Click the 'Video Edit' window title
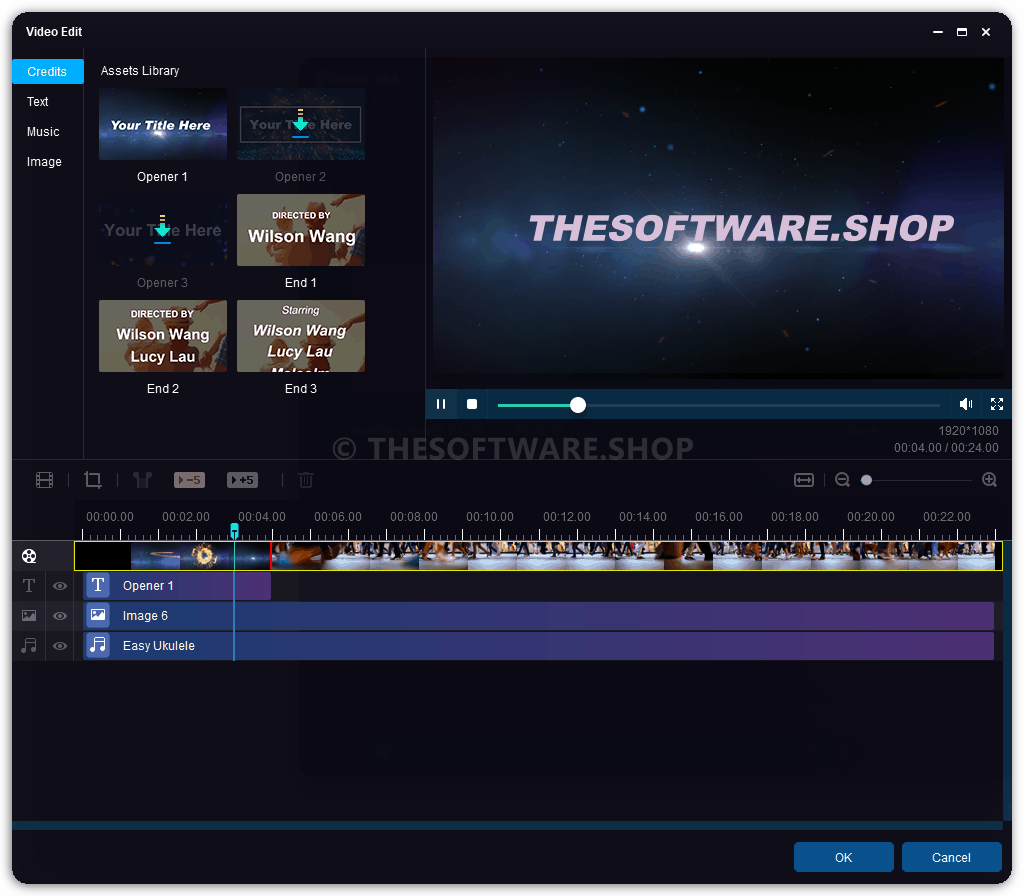Viewport: 1024px width, 896px height. (x=54, y=32)
